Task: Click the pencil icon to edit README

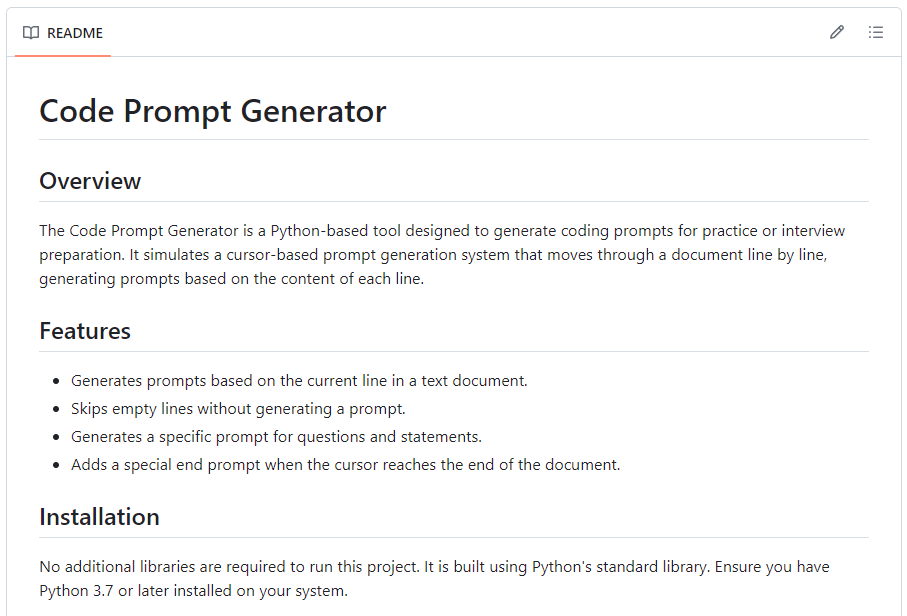Action: click(x=837, y=32)
